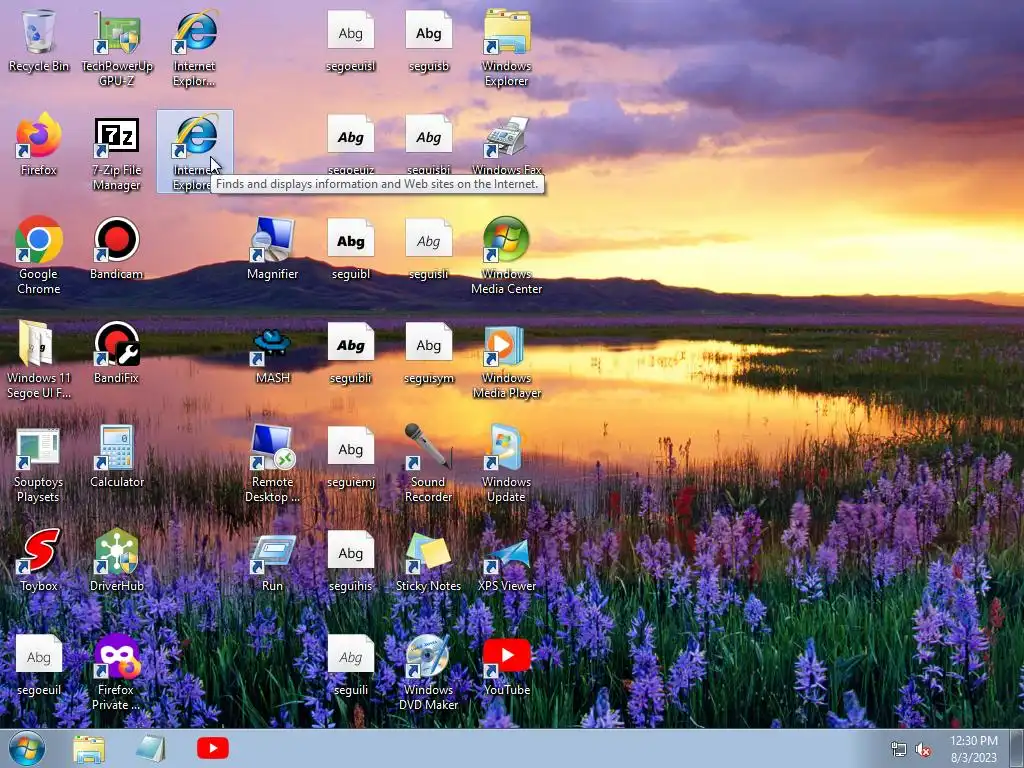The width and height of the screenshot is (1024, 768).
Task: Select the seguisli font file
Action: coord(428,248)
